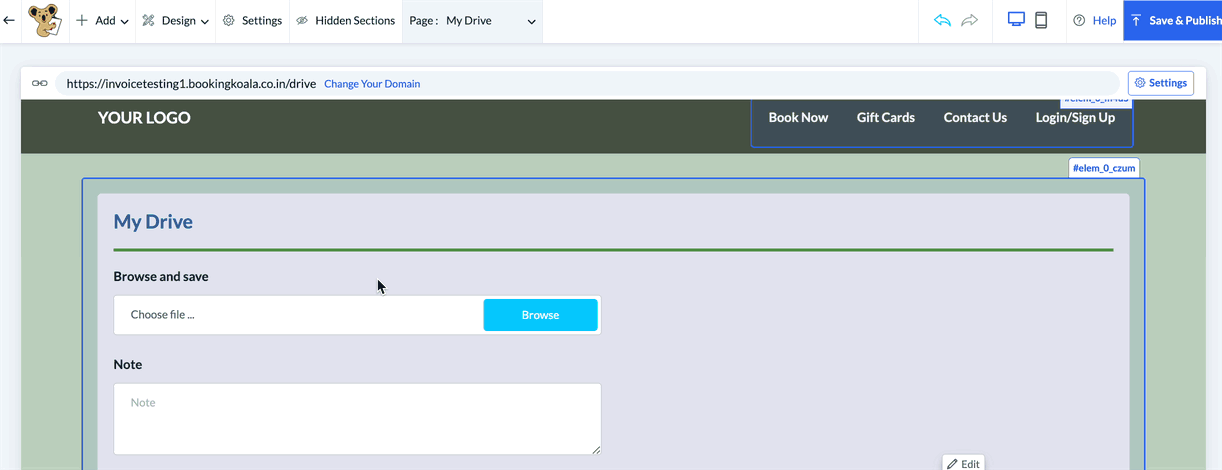Viewport: 1222px width, 470px height.
Task: Click the back arrow icon
Action: [9, 20]
